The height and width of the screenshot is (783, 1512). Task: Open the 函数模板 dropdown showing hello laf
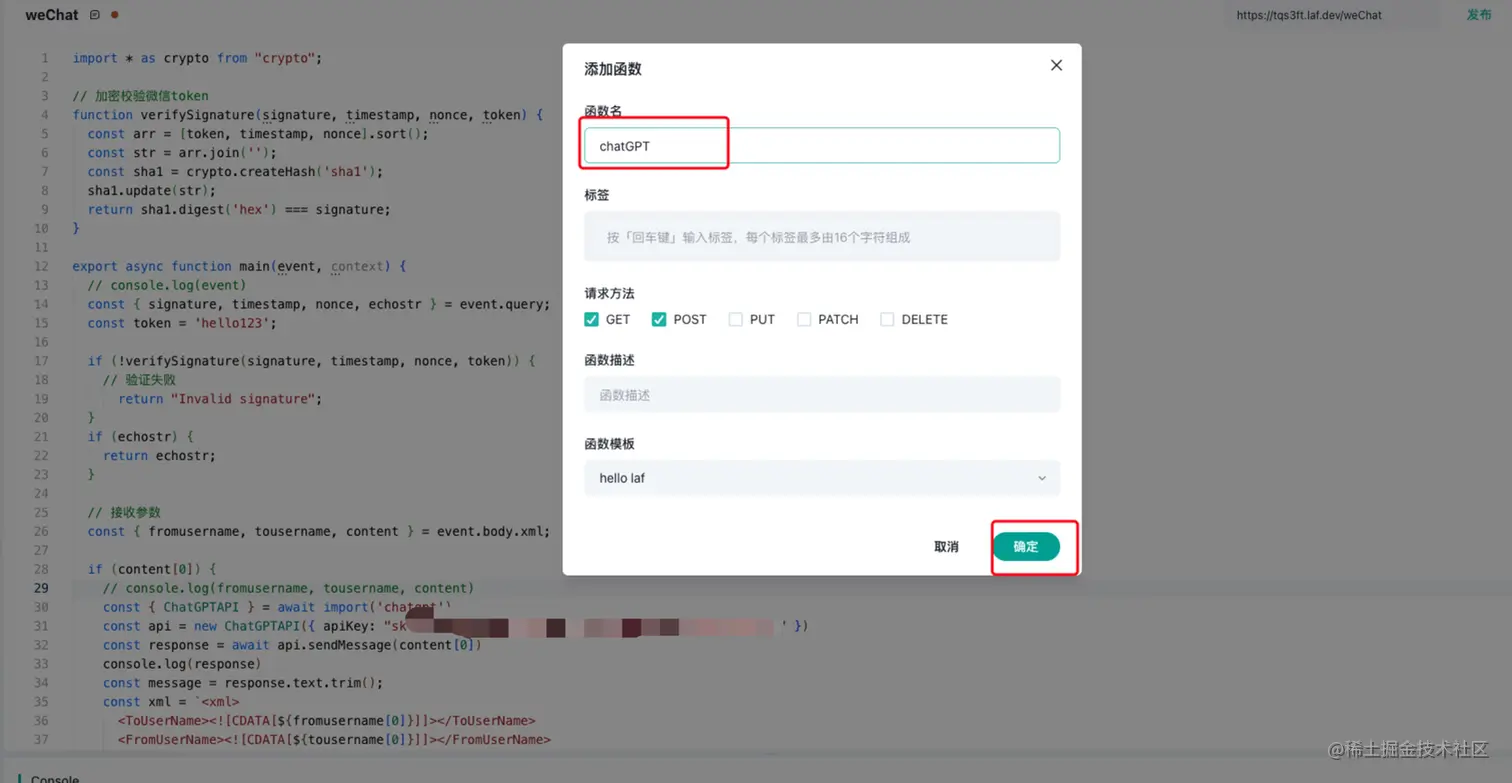coord(822,478)
